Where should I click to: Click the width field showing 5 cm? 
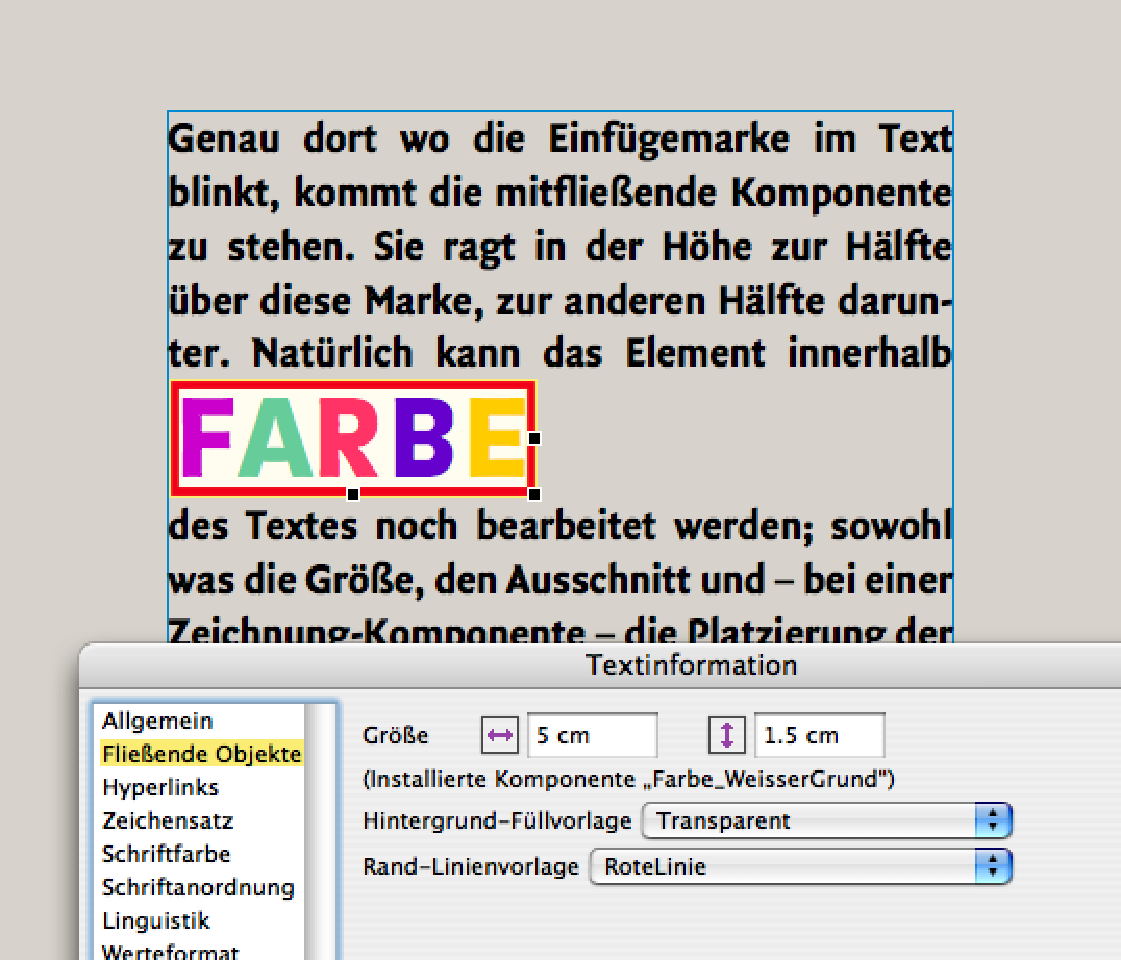pyautogui.click(x=591, y=735)
